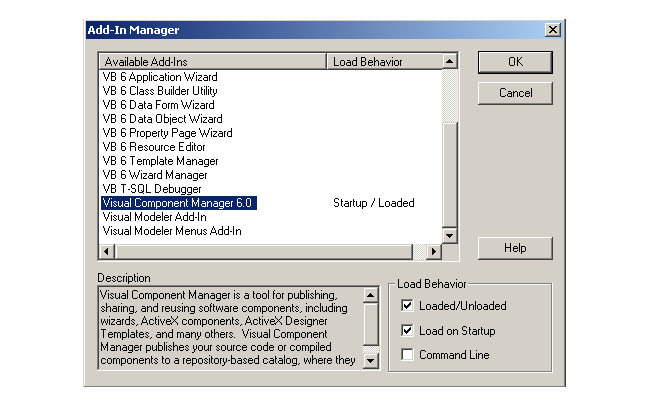
Task: Select VB 6 Data Form Wizard
Action: (158, 105)
